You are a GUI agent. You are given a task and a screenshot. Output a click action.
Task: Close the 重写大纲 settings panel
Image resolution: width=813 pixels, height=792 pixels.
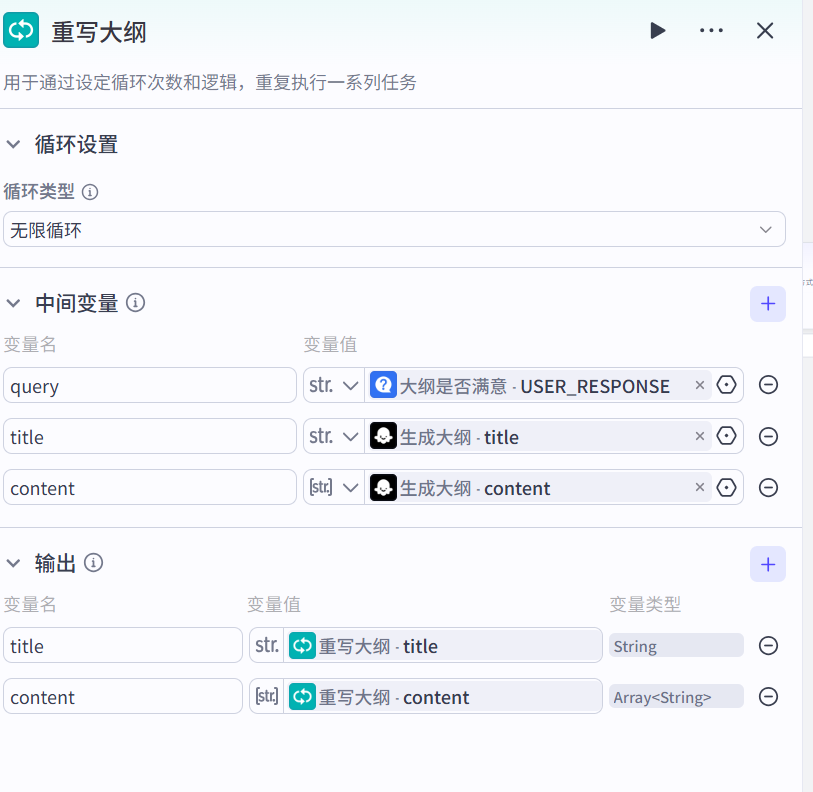(765, 31)
